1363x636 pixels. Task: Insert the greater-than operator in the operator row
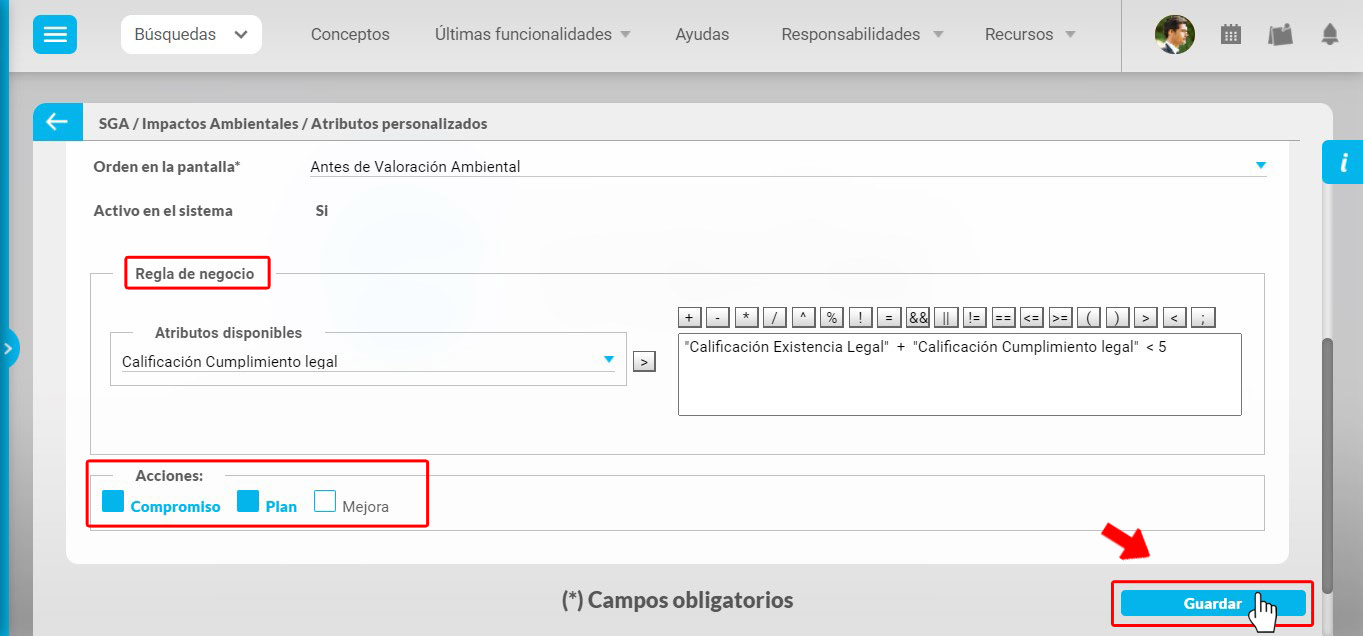(1146, 317)
